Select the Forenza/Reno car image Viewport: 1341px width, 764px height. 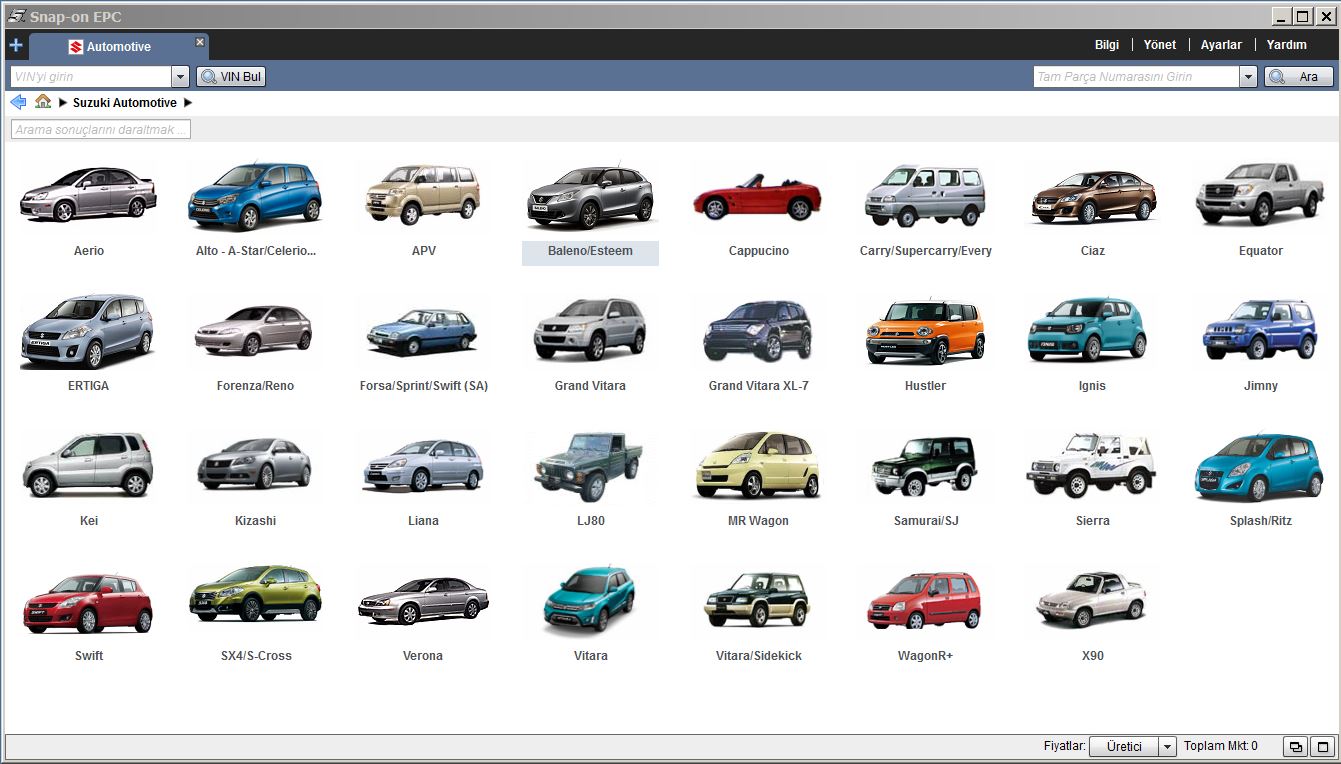(255, 331)
